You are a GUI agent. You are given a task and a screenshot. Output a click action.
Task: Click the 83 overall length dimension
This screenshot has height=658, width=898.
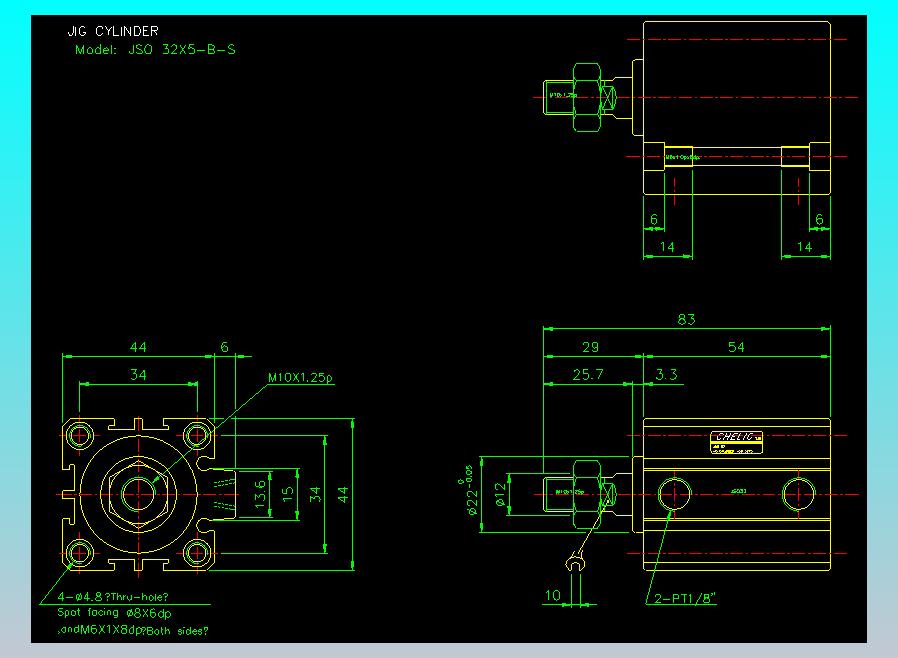click(x=686, y=320)
